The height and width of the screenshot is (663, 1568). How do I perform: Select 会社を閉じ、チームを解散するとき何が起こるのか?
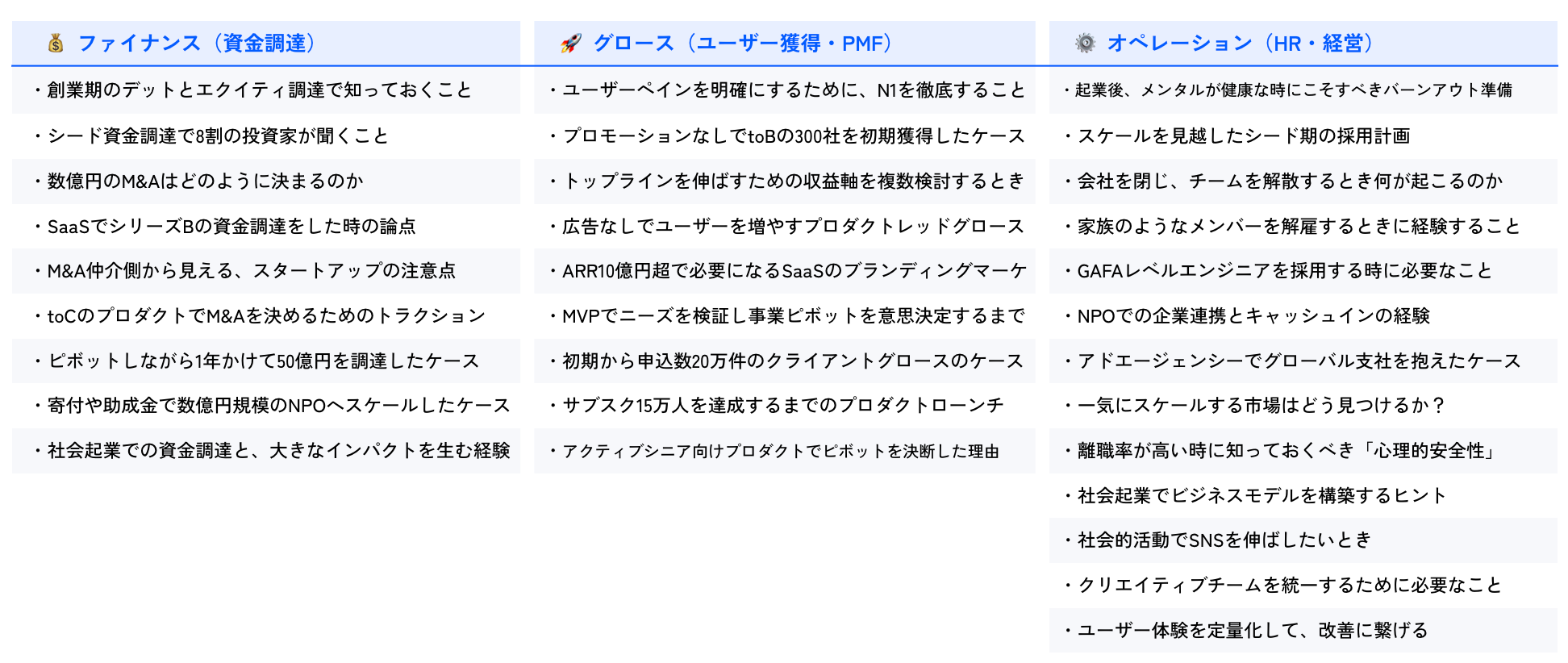point(1303,181)
